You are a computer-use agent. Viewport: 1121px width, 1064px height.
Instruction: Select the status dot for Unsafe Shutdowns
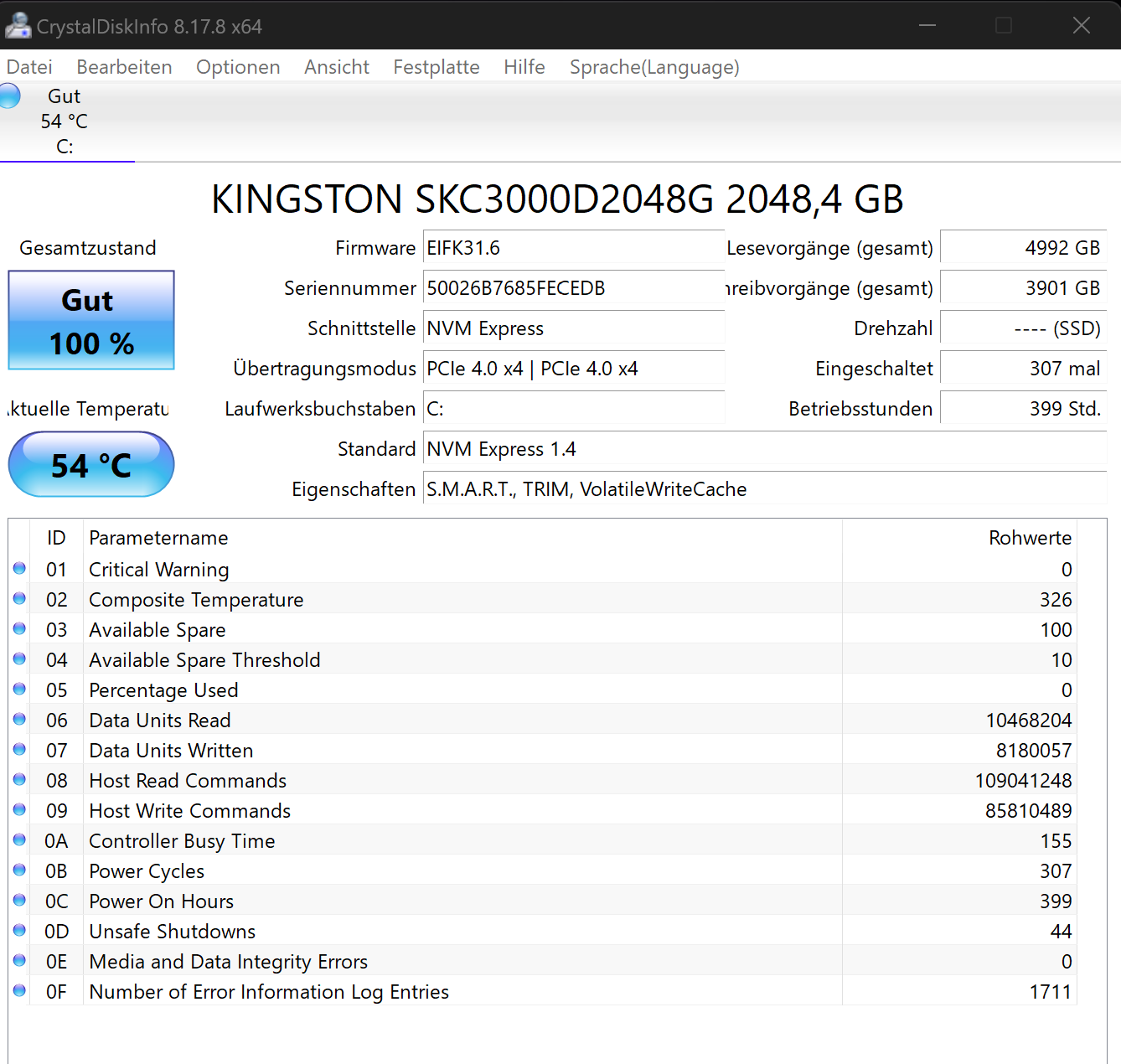coord(18,931)
